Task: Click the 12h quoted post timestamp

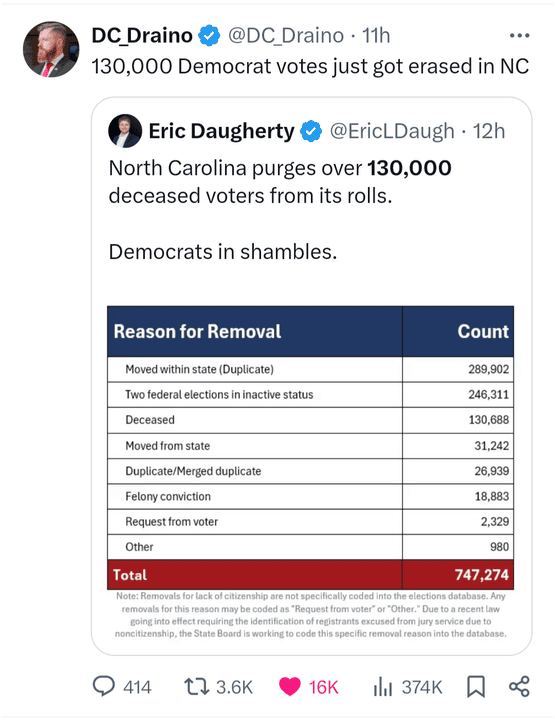Action: tap(489, 131)
